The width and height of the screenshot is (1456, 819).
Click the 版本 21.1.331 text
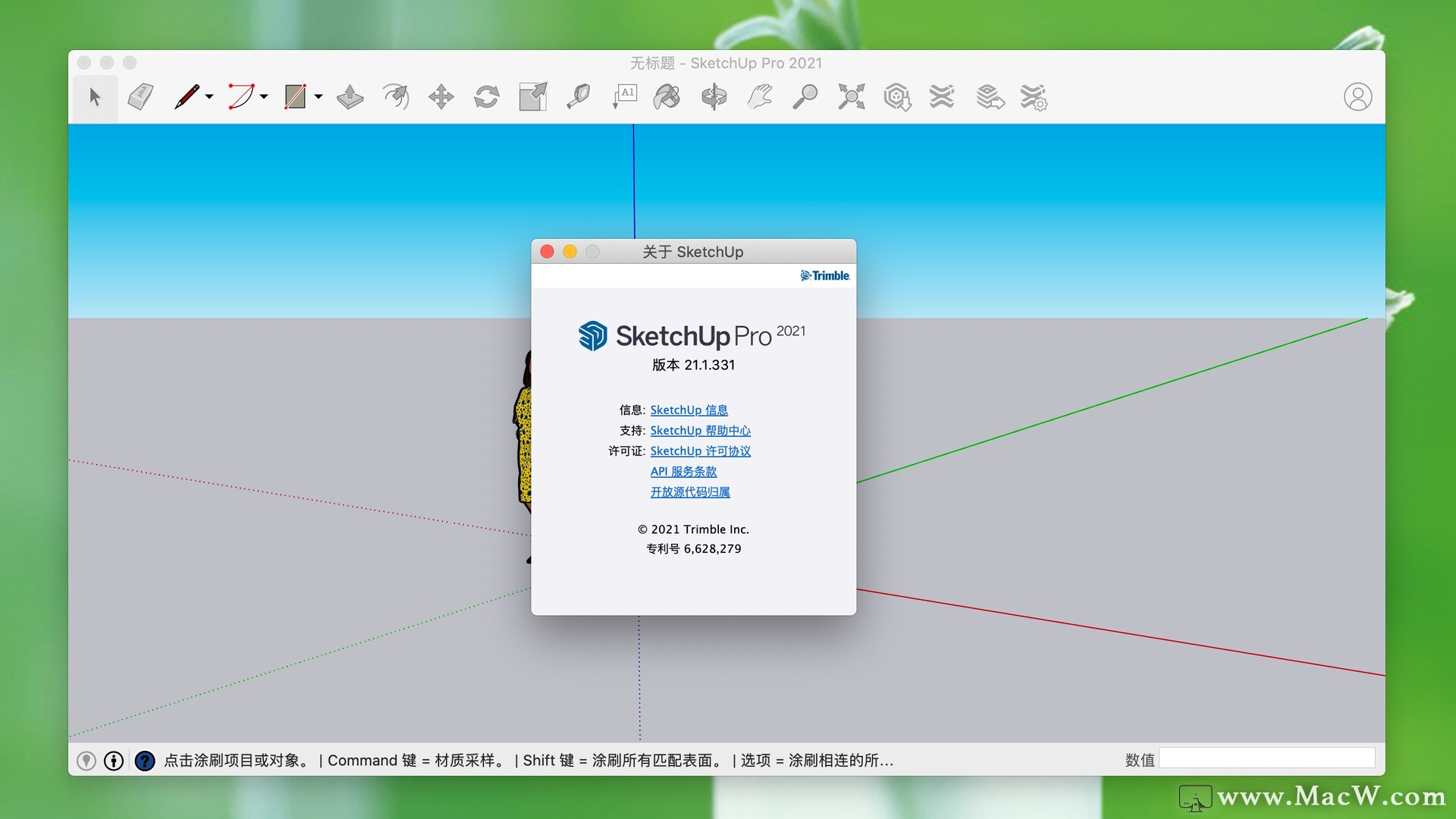tap(693, 365)
